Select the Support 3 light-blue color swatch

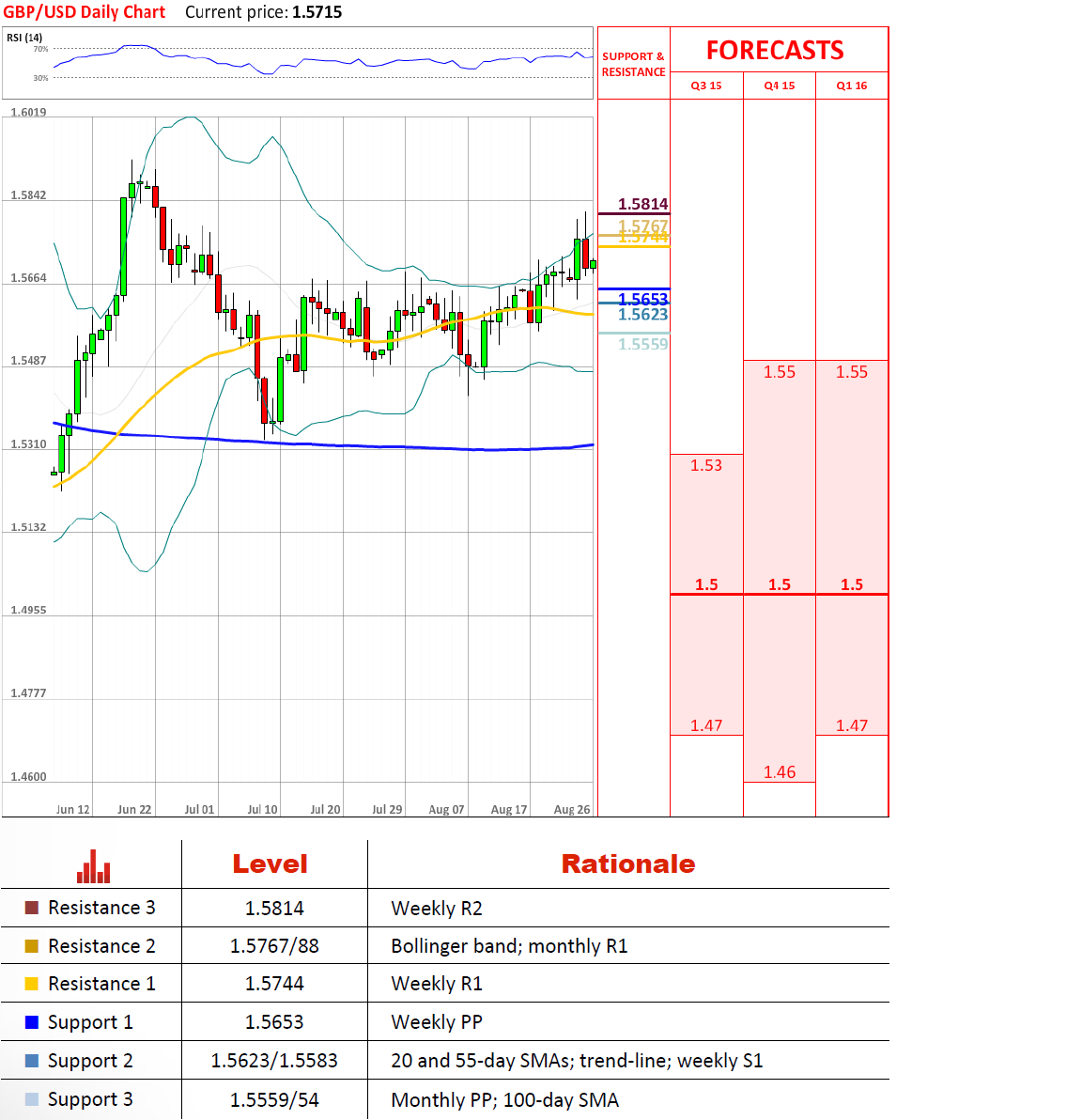click(31, 1099)
